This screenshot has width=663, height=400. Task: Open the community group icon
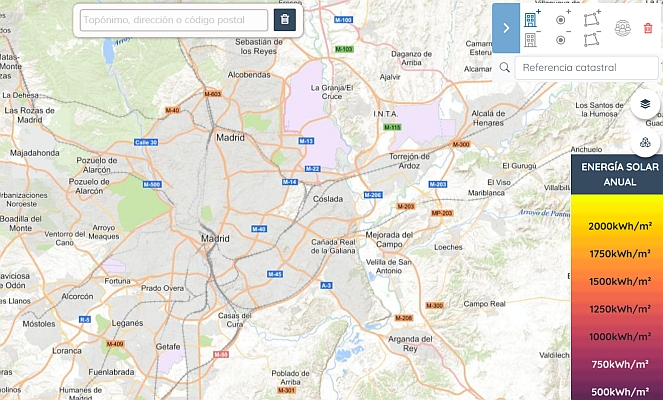click(622, 28)
